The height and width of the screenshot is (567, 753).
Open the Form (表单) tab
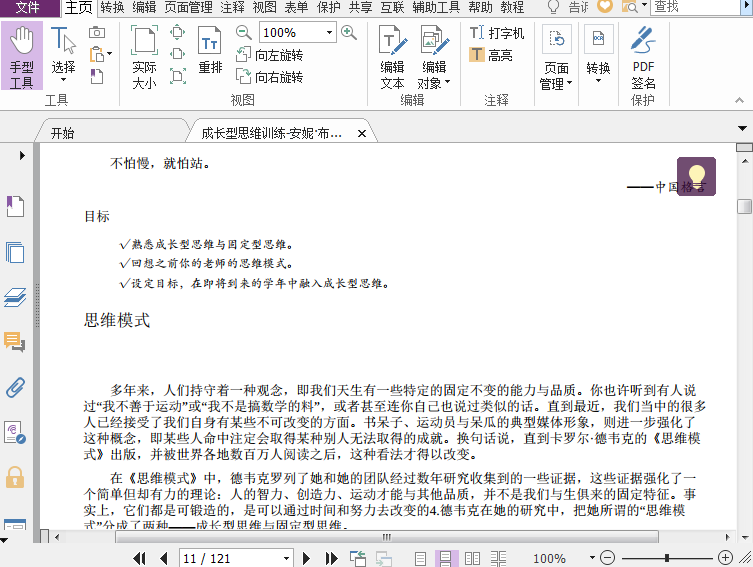point(296,7)
